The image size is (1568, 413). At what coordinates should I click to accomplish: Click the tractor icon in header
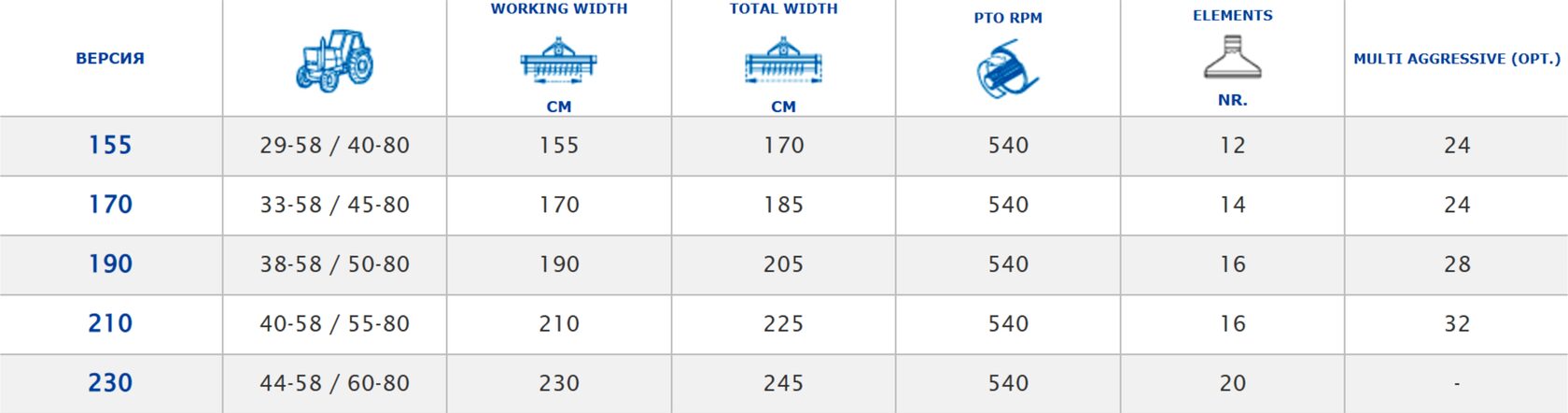tap(334, 60)
